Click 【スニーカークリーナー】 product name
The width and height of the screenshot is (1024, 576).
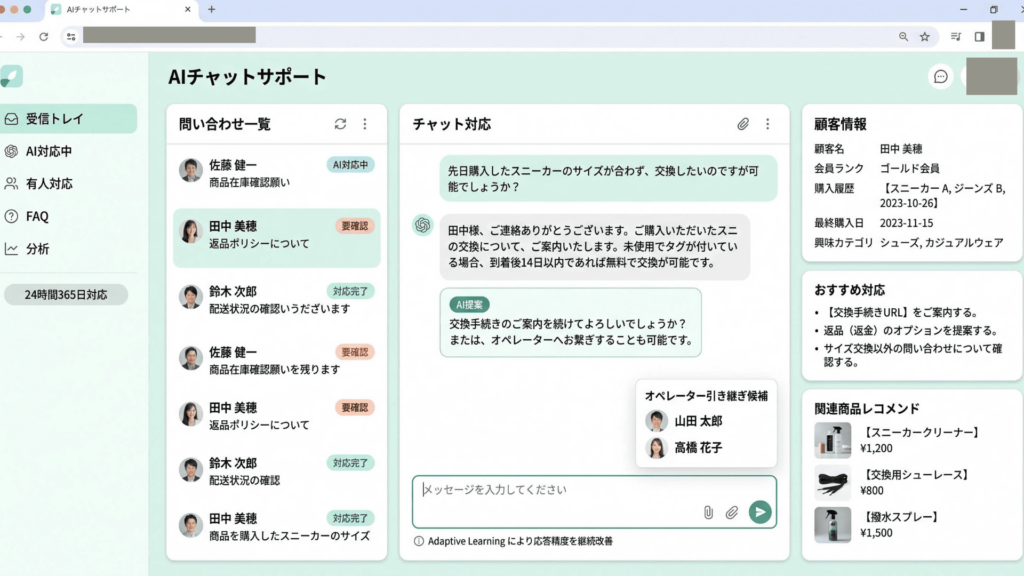click(922, 432)
